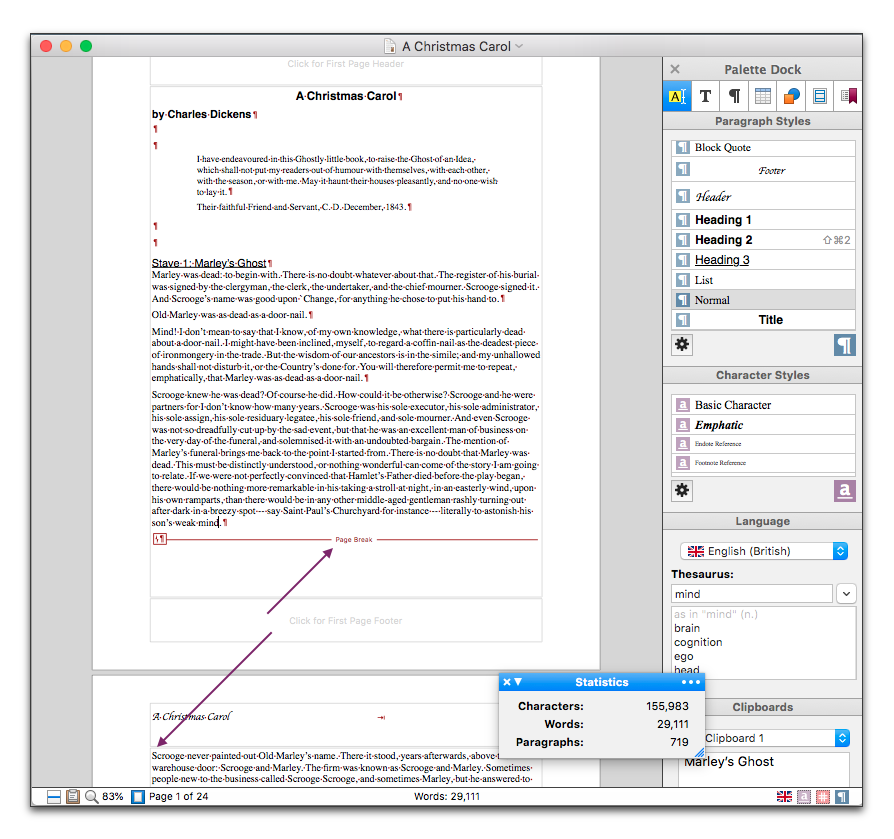Click the 'A Christmas Carol' document title text
The height and width of the screenshot is (839, 894).
point(346,96)
